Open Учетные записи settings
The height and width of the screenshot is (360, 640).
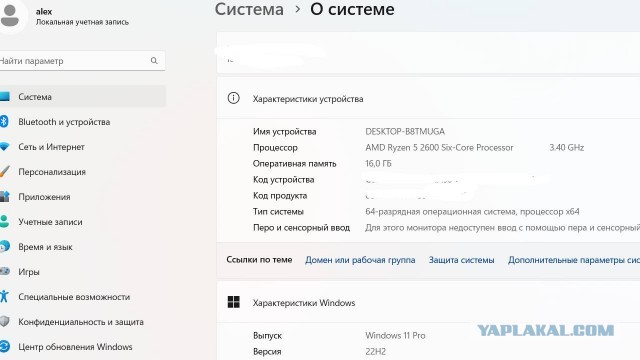(83, 222)
